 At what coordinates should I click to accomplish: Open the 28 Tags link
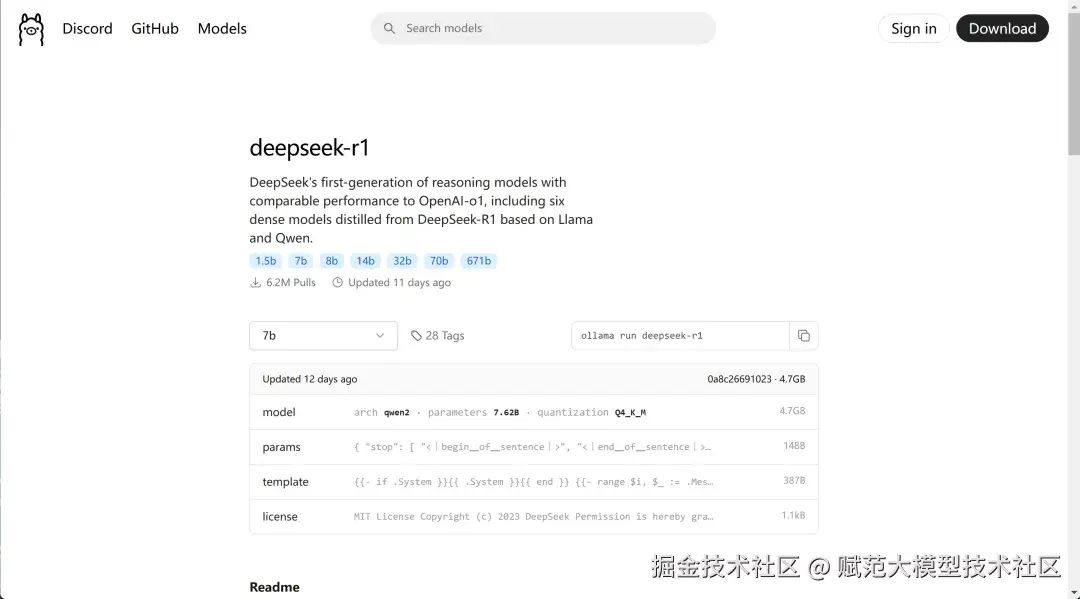point(438,336)
